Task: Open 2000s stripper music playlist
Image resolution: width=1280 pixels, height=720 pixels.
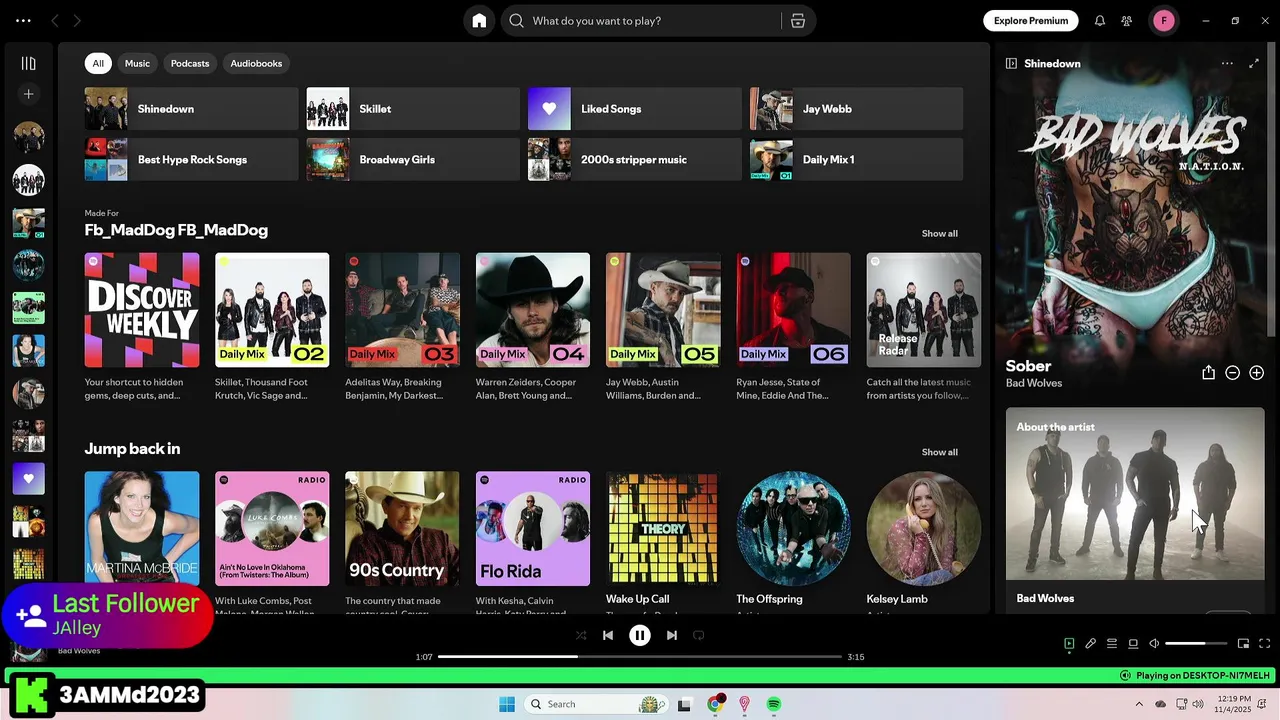Action: point(634,160)
